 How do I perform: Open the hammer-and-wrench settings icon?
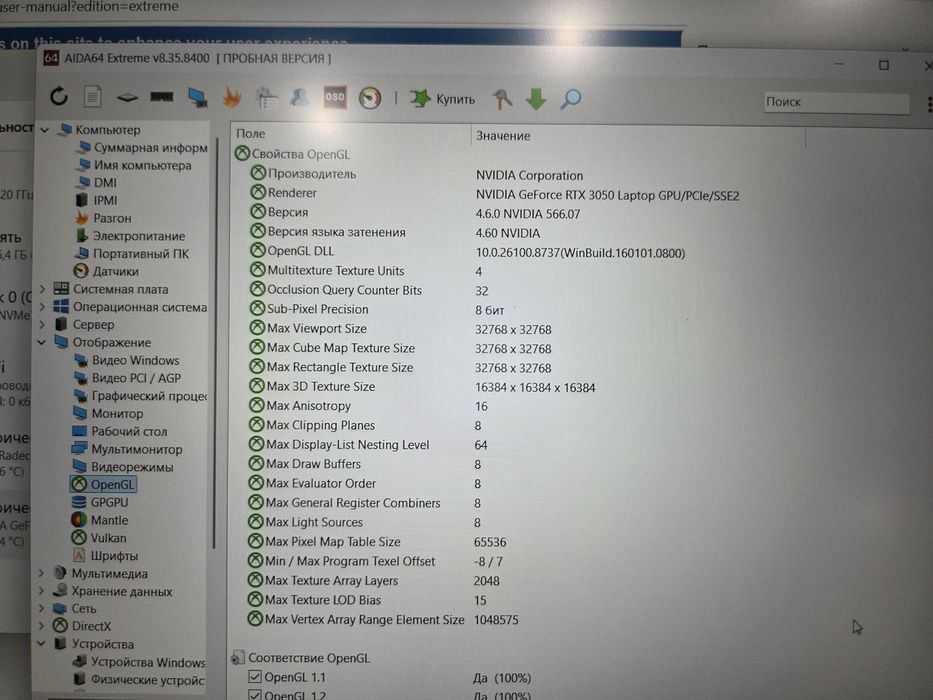pyautogui.click(x=502, y=99)
